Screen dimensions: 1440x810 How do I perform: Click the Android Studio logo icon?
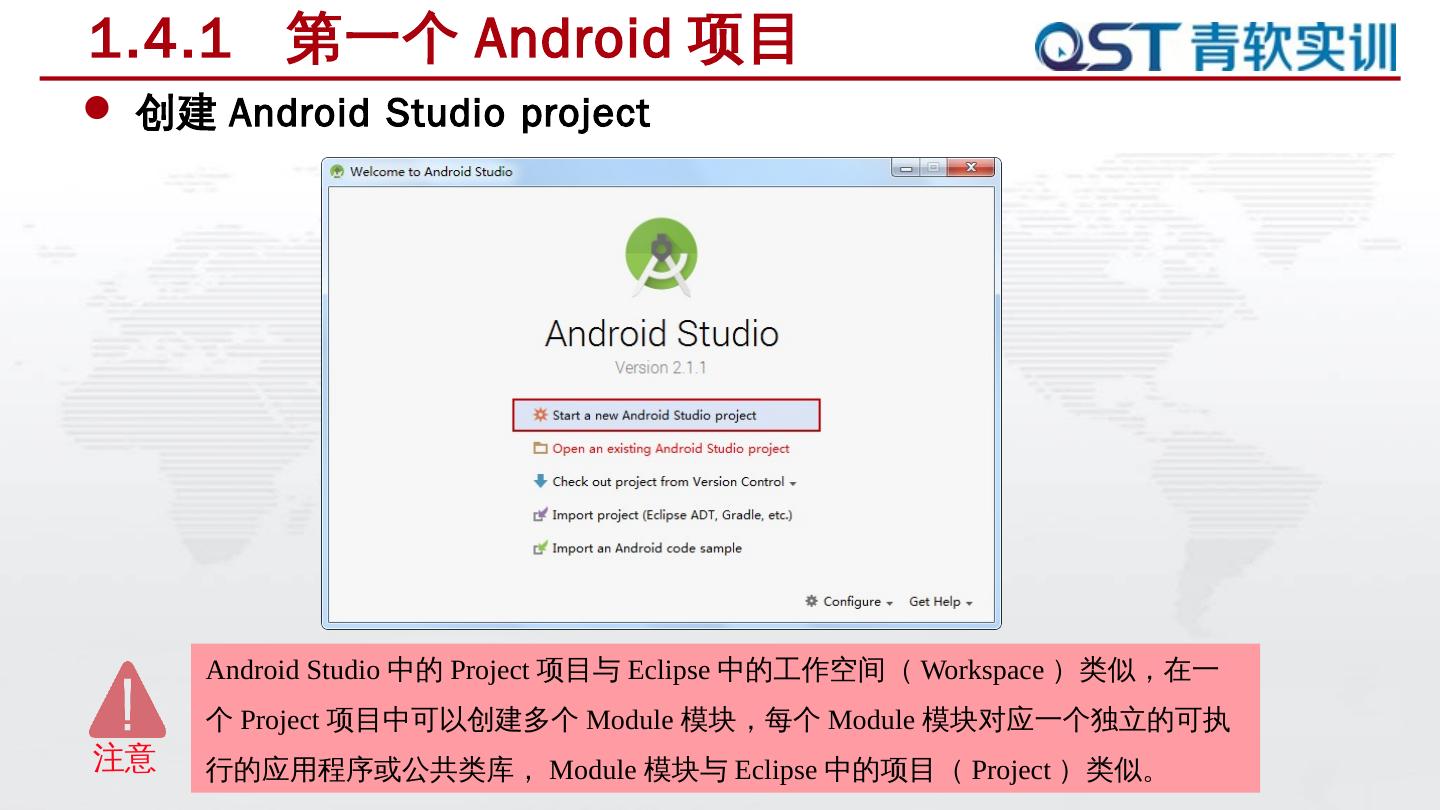pyautogui.click(x=661, y=258)
